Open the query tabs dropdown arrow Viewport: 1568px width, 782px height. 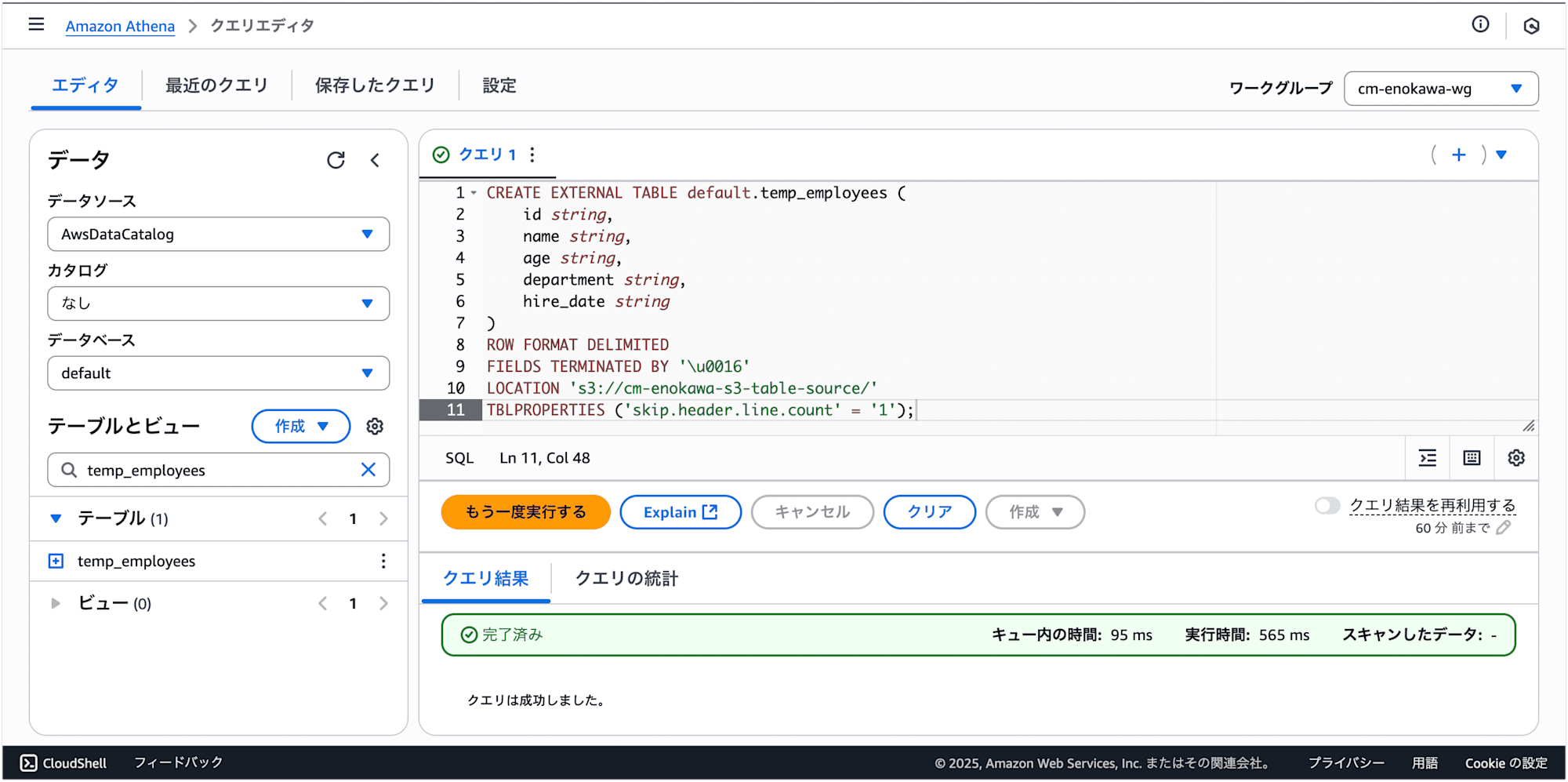[x=1501, y=155]
